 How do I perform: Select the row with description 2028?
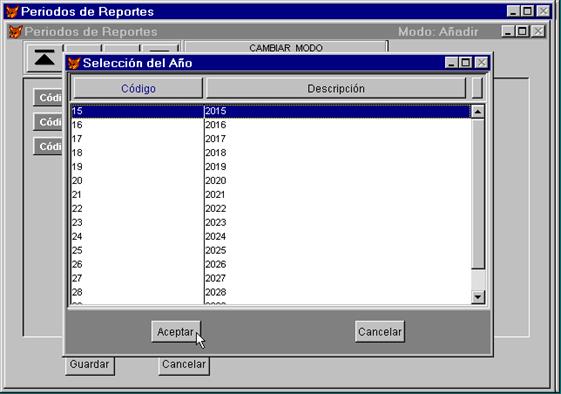(271, 292)
